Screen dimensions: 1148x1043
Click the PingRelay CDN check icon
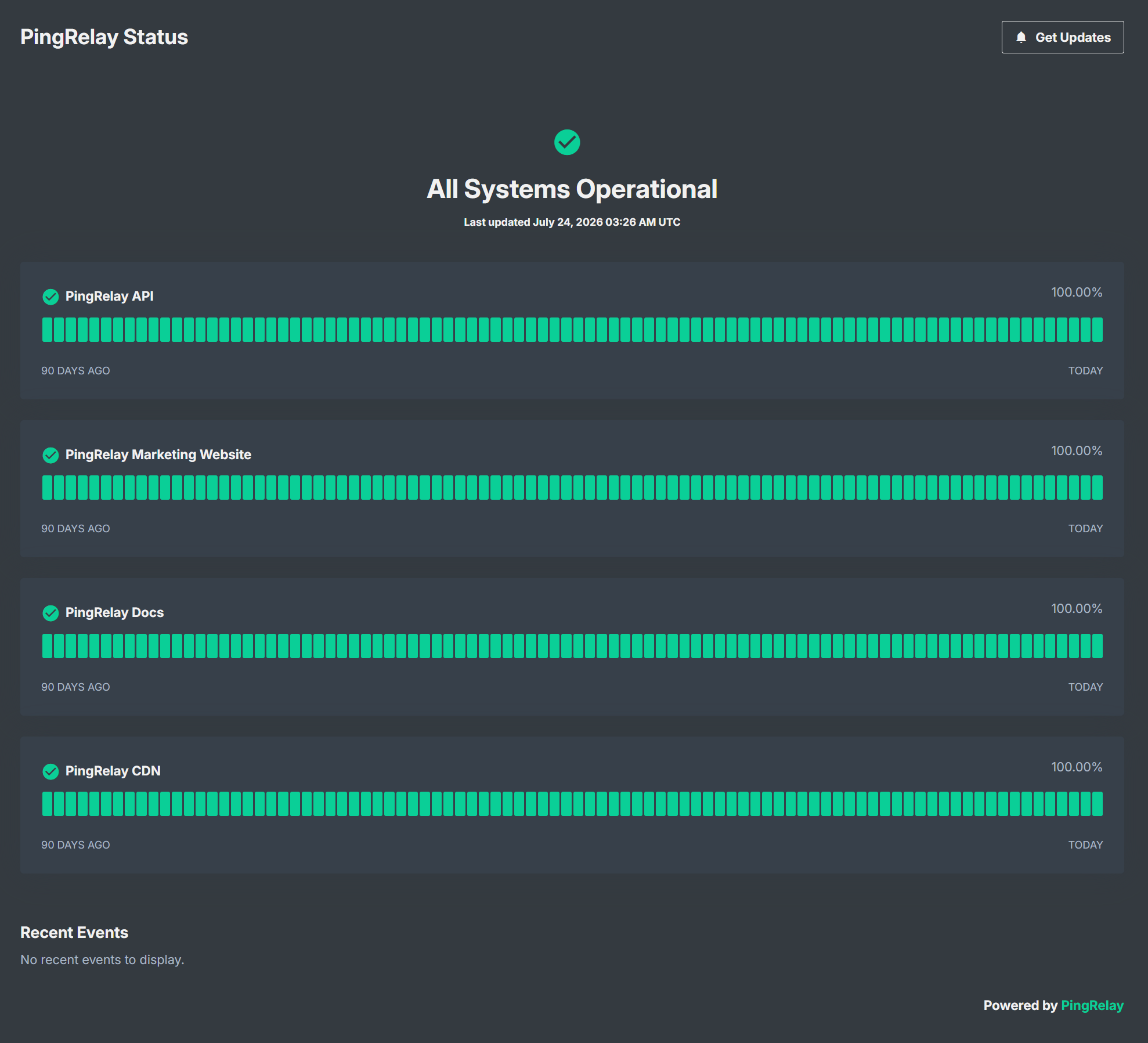point(50,771)
